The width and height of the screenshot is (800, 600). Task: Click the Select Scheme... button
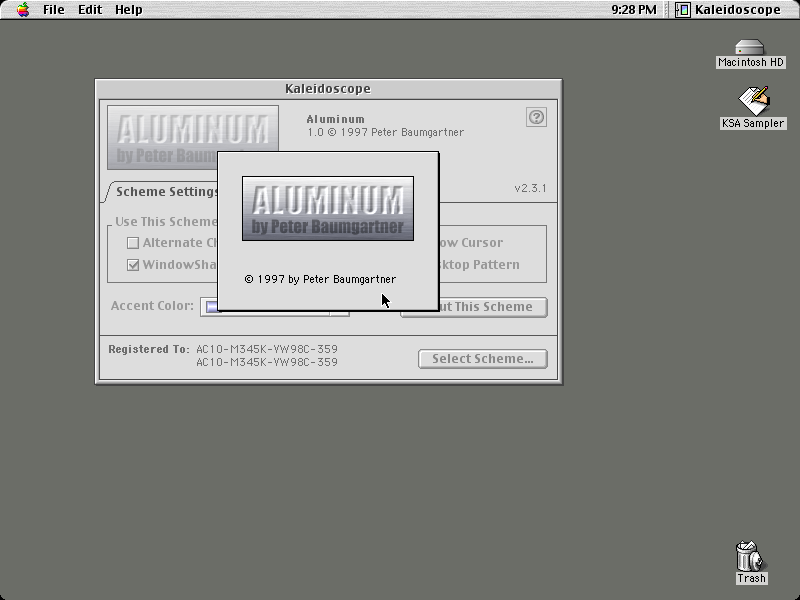coord(483,359)
